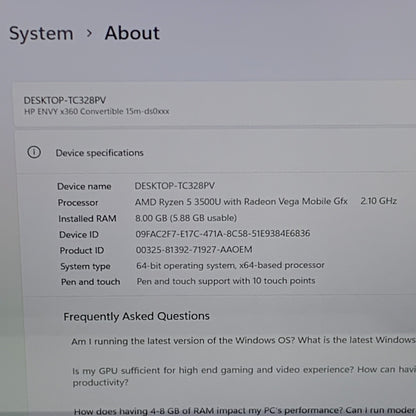The image size is (416, 416).
Task: Click the Frequently Asked Questions heading
Action: click(137, 316)
